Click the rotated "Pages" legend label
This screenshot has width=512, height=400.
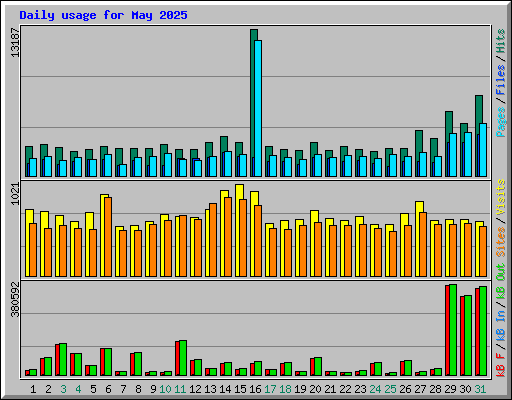pos(501,122)
